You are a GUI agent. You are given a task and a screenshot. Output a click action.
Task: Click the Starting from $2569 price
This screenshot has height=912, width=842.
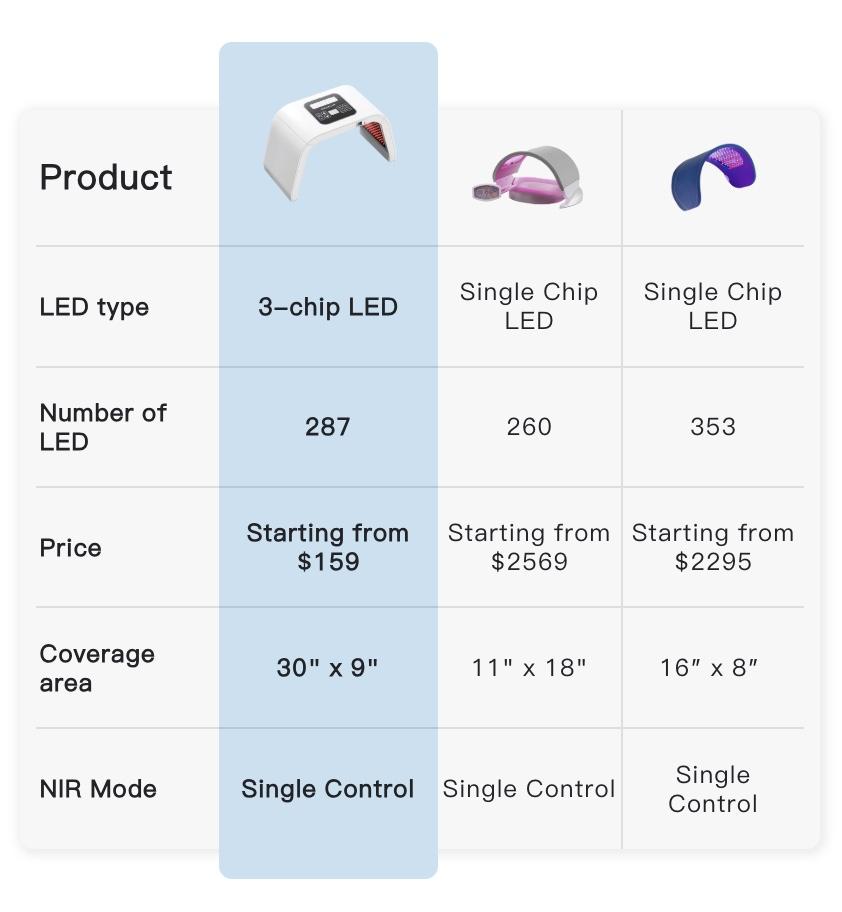click(x=529, y=547)
